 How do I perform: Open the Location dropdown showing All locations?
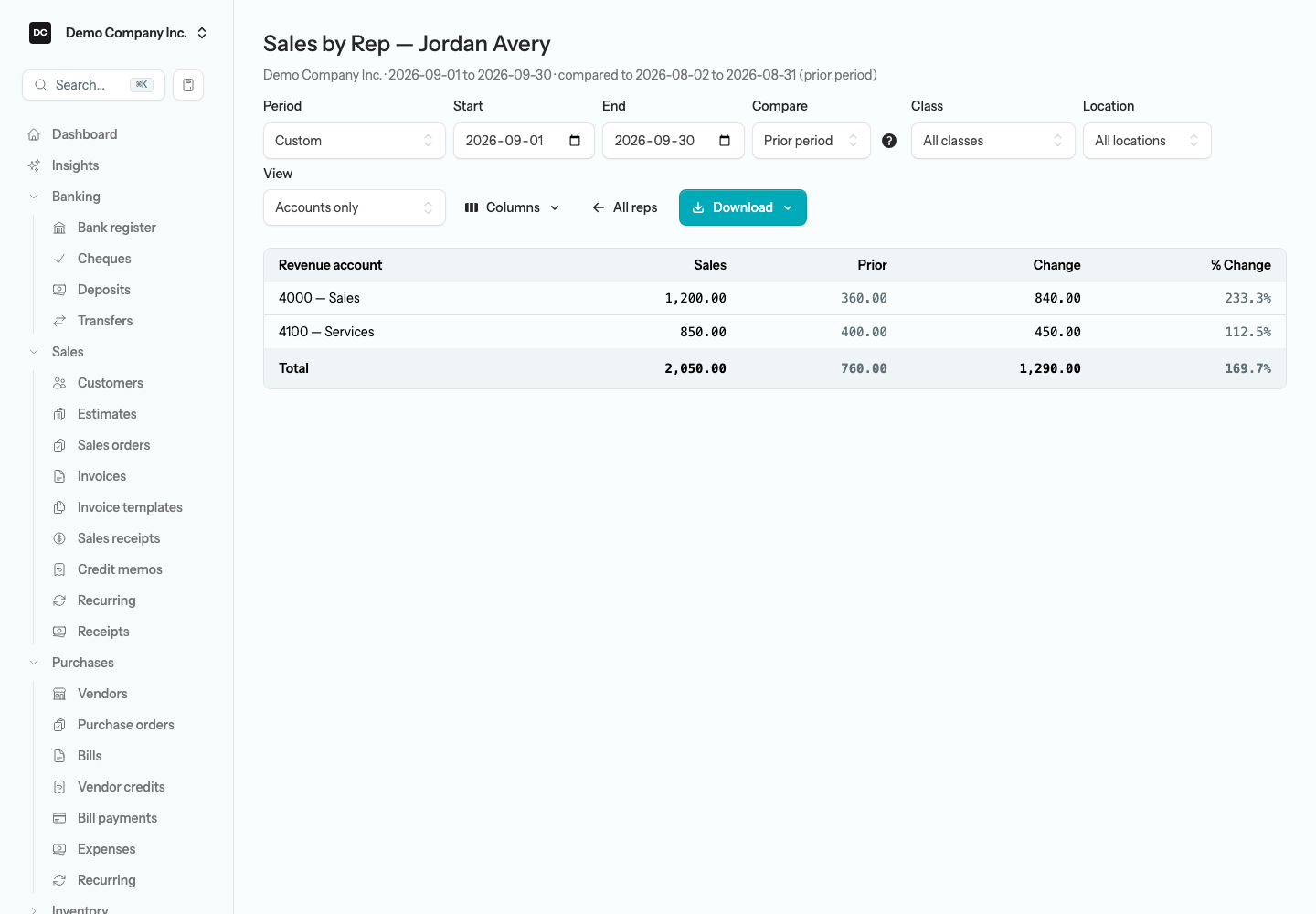[x=1147, y=141]
